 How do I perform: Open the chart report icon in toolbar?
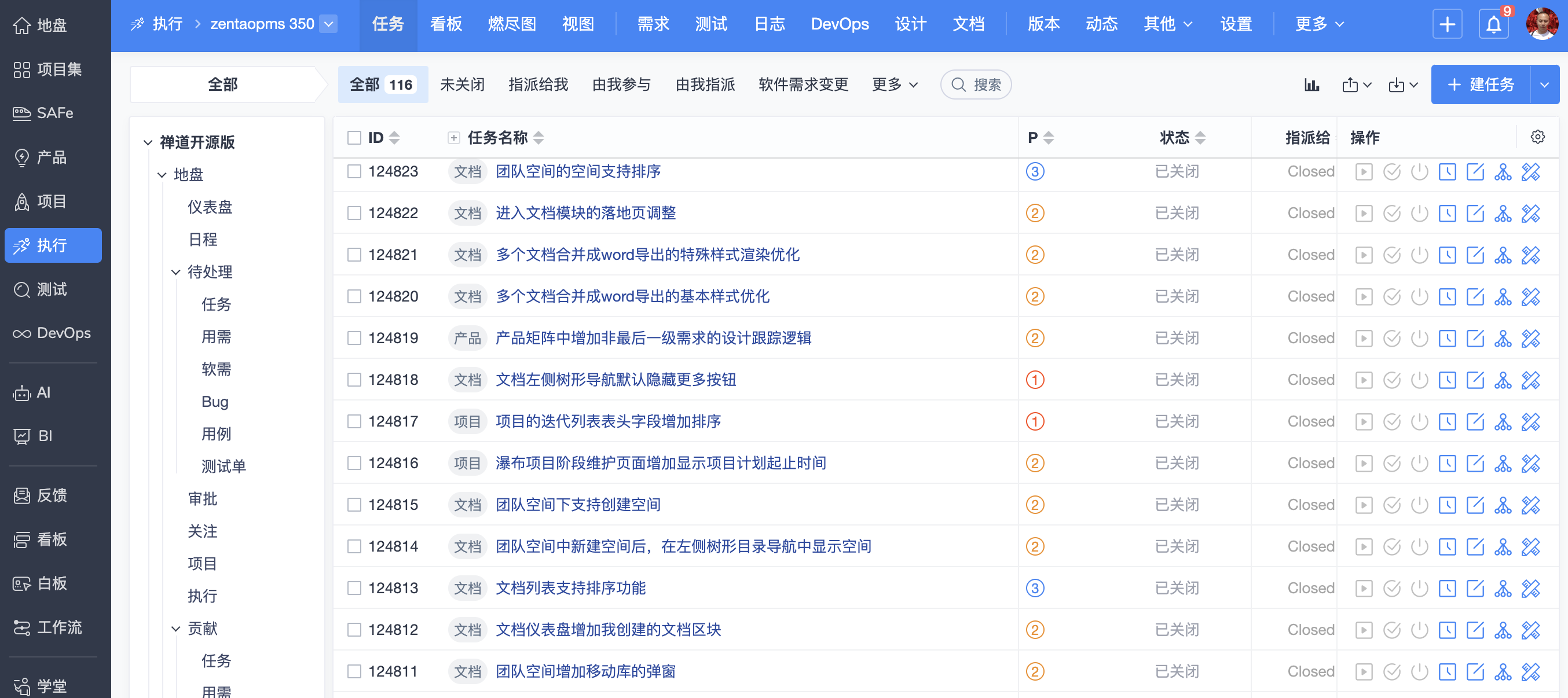tap(1311, 85)
